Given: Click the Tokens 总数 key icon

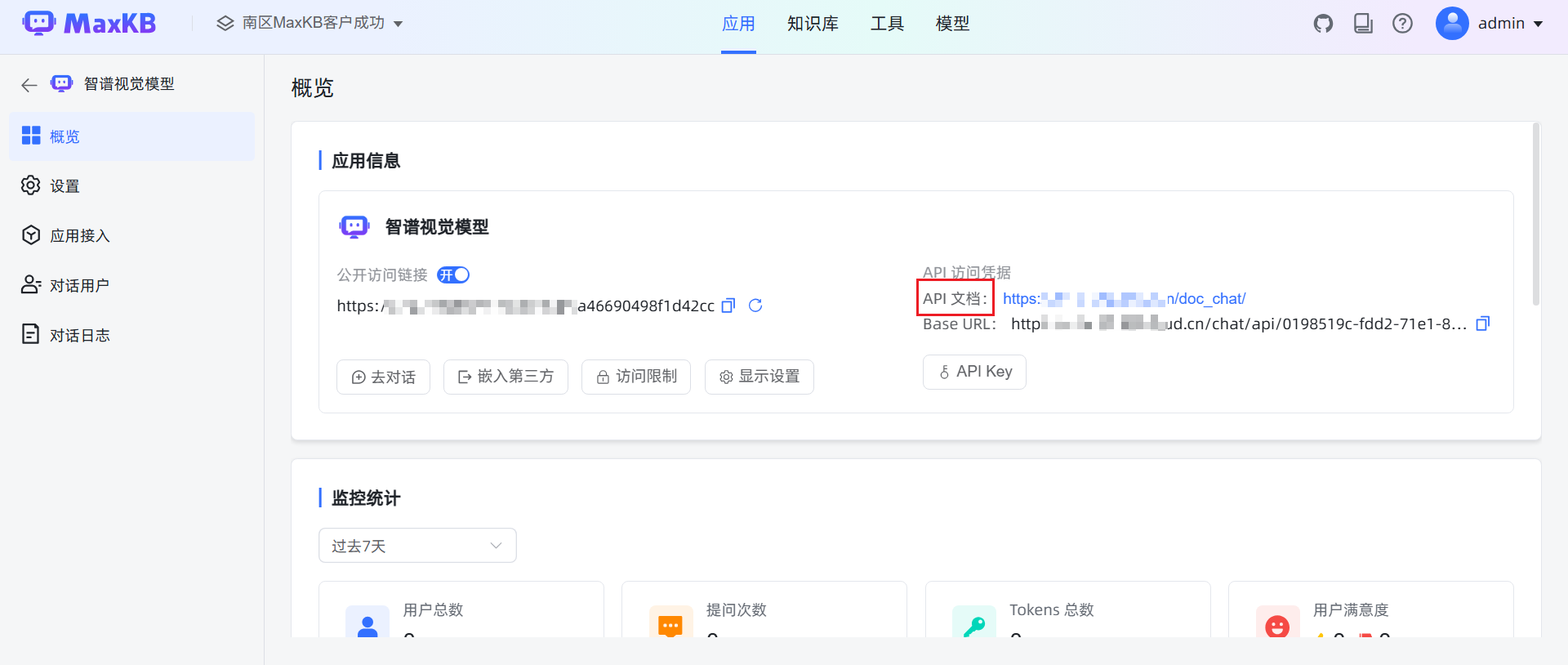Looking at the screenshot, I should (974, 622).
